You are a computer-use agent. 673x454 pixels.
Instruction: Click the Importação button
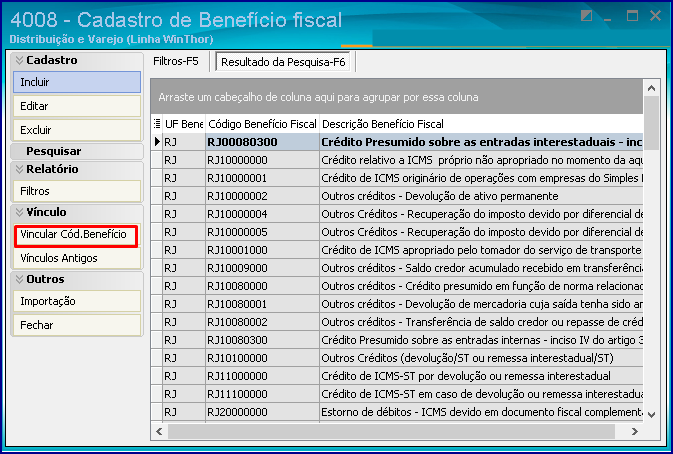[77, 301]
